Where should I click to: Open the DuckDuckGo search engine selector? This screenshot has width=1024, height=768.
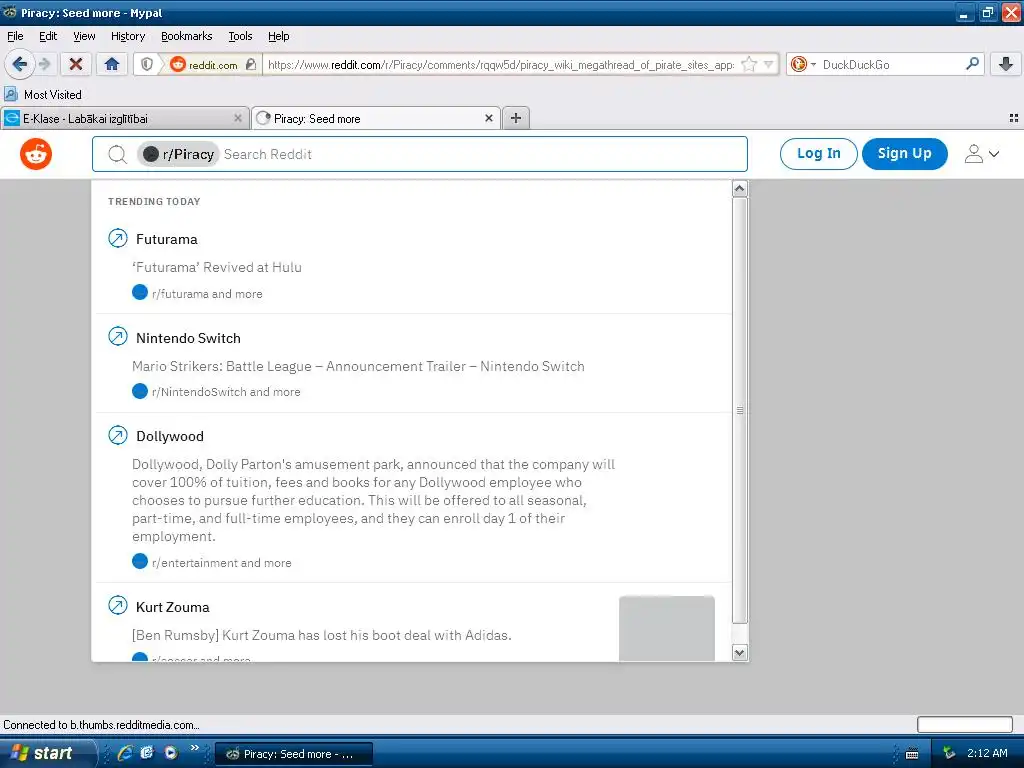(803, 64)
